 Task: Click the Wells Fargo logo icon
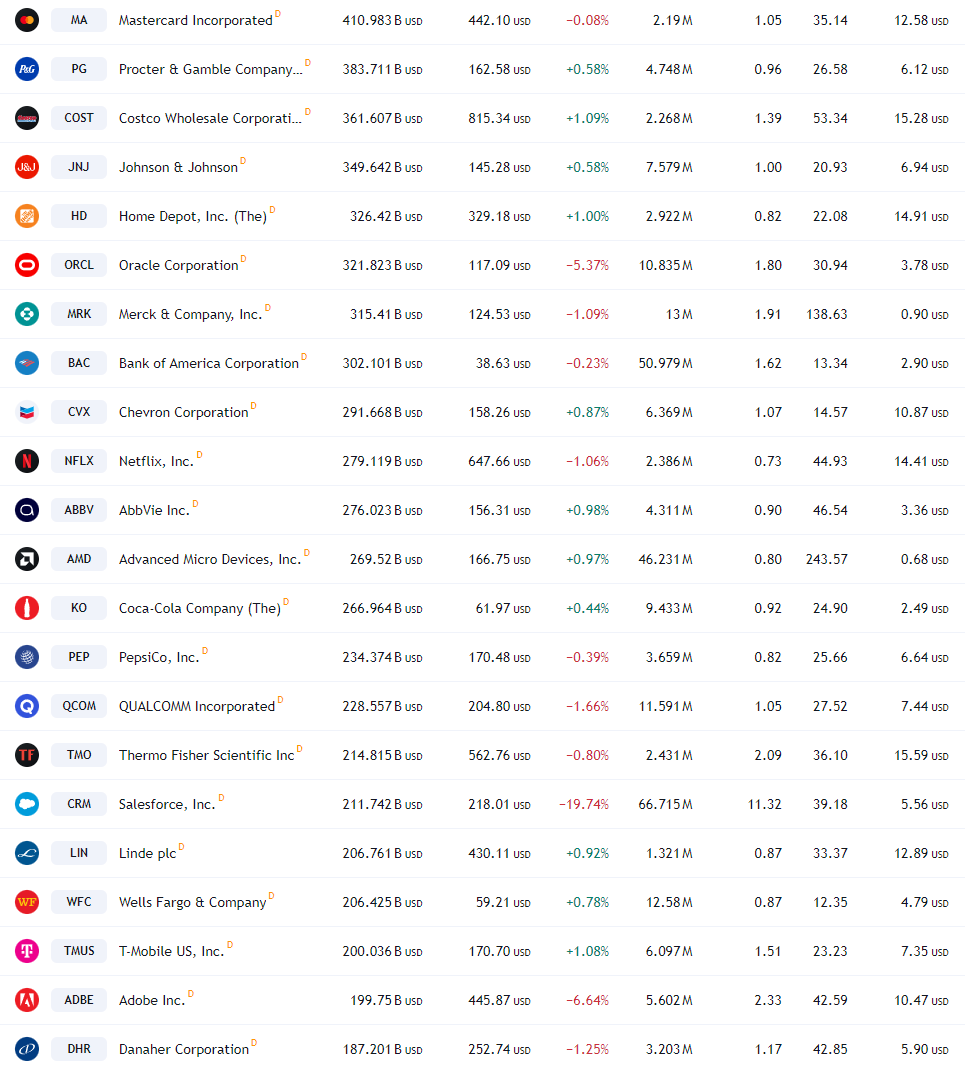27,902
